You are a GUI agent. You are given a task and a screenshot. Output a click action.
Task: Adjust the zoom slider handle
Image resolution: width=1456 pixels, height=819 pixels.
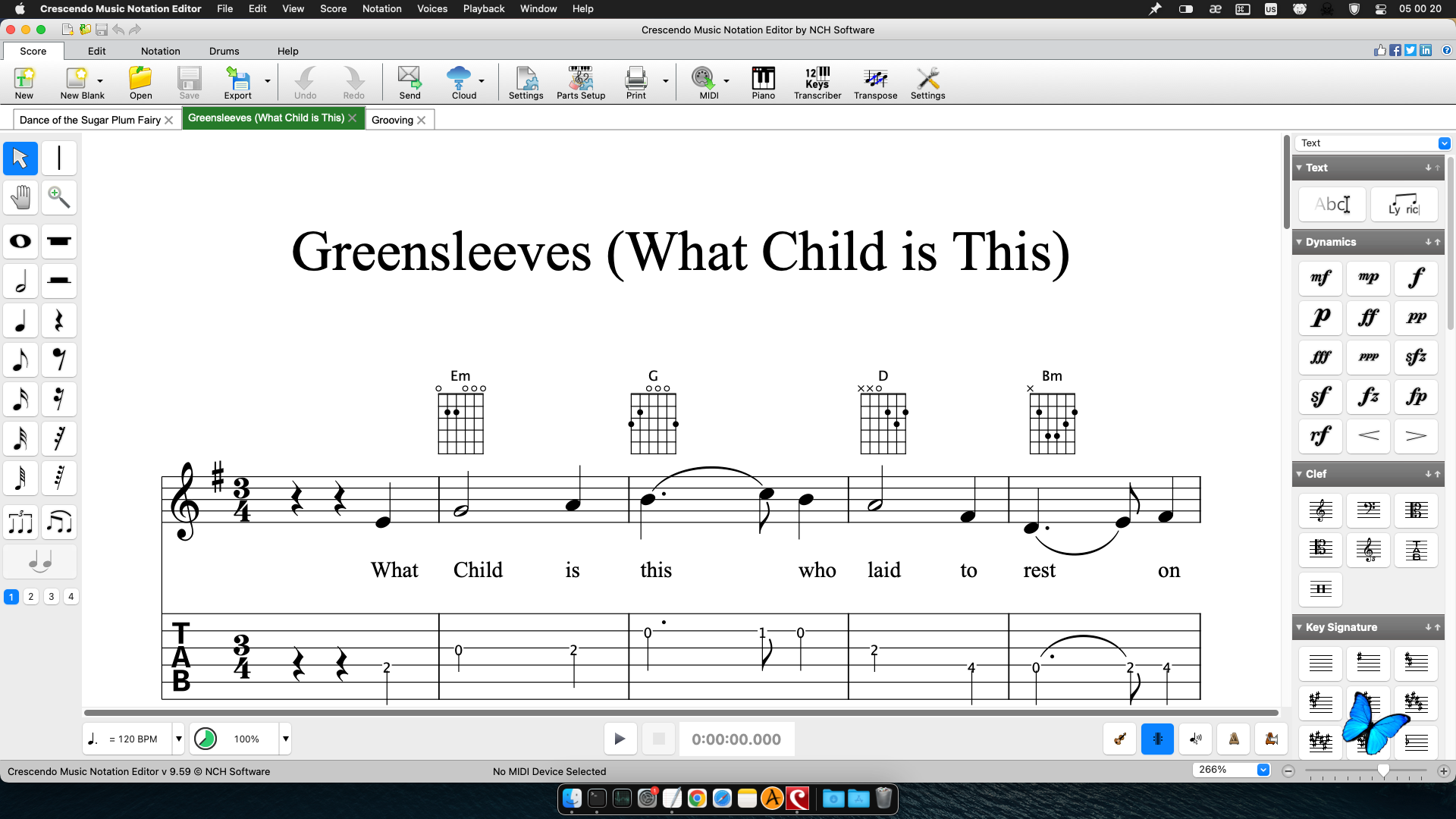pos(1383,770)
